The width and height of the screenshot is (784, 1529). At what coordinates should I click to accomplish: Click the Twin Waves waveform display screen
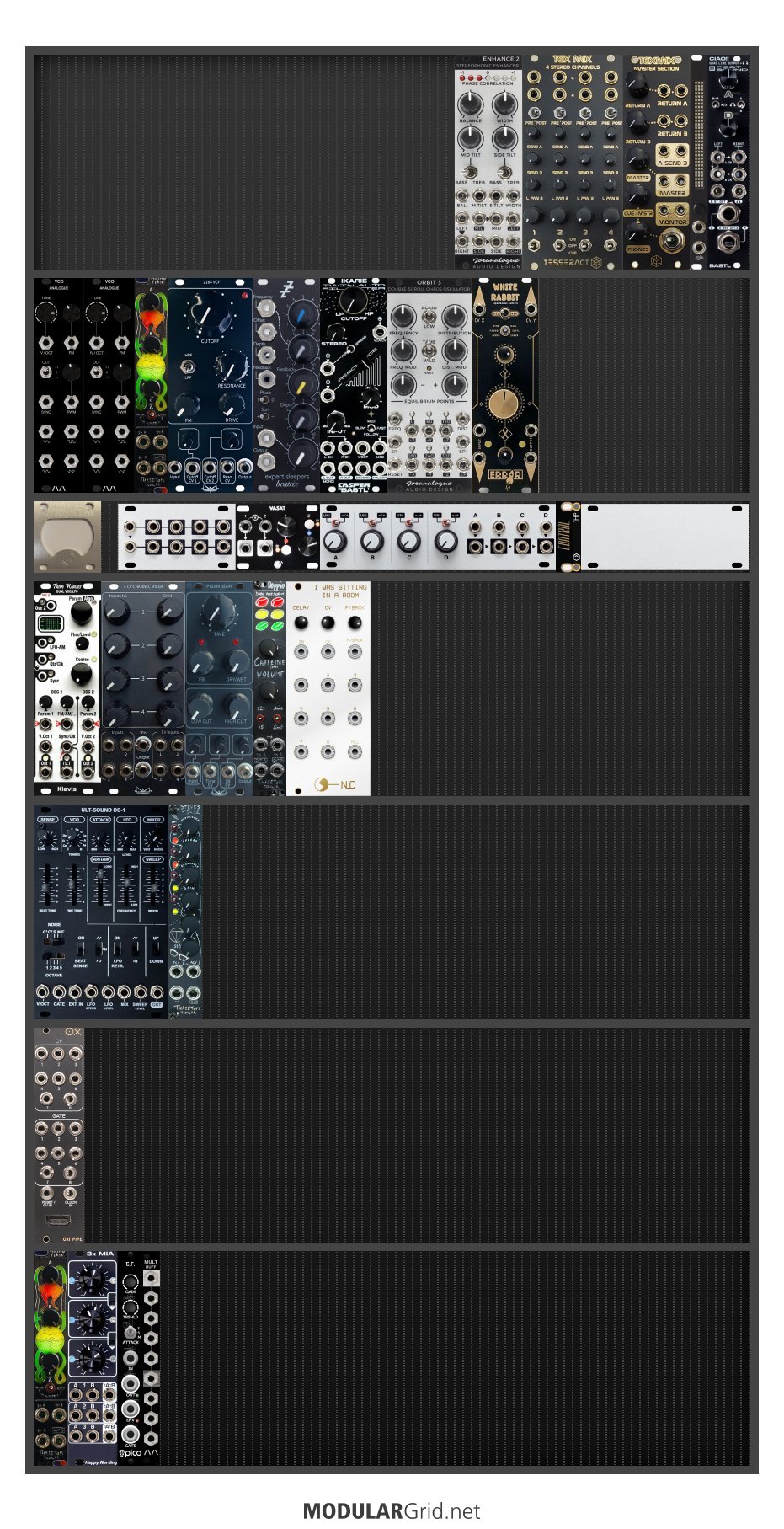click(52, 624)
